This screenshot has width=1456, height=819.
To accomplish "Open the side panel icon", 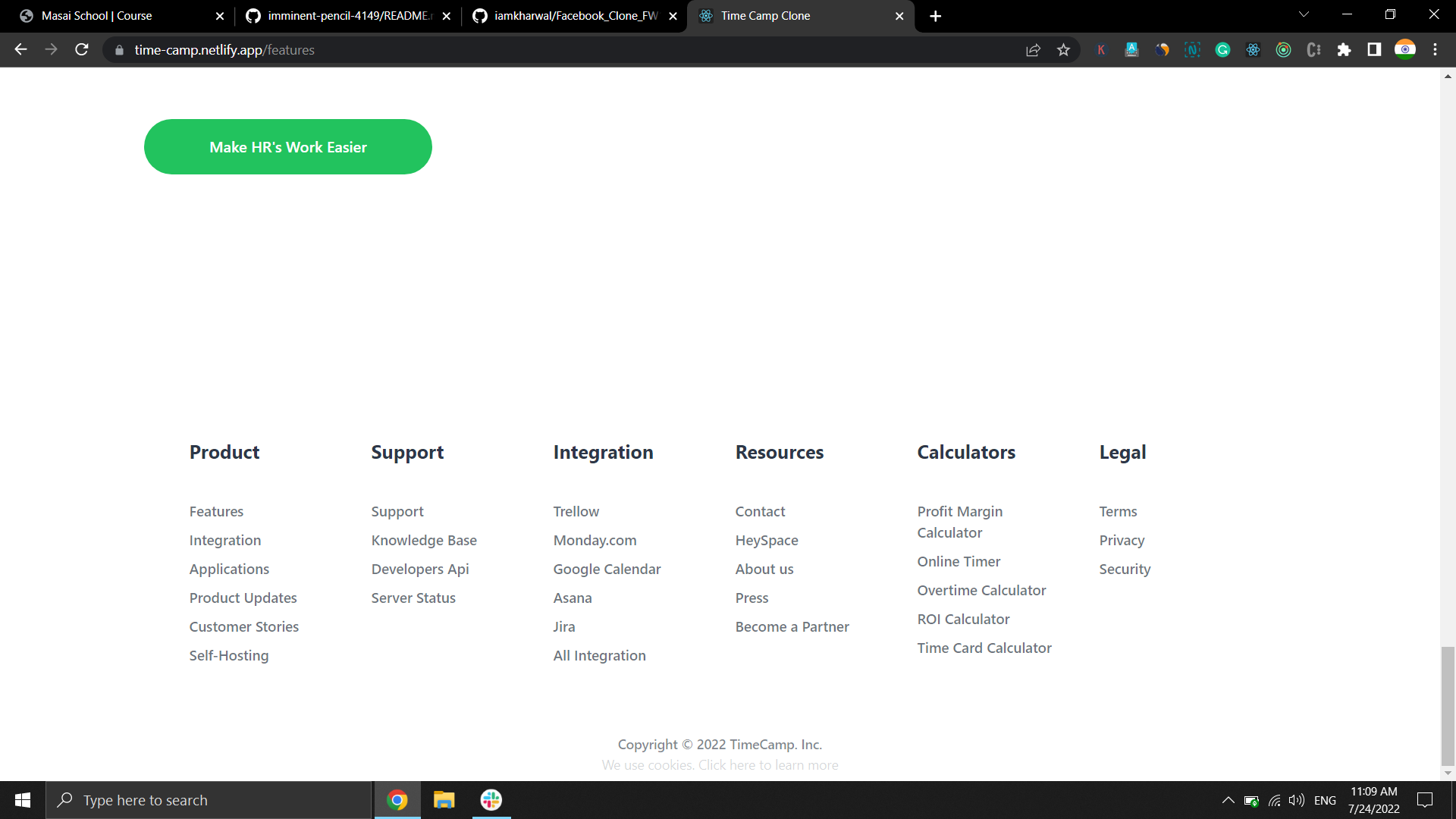I will [x=1374, y=49].
